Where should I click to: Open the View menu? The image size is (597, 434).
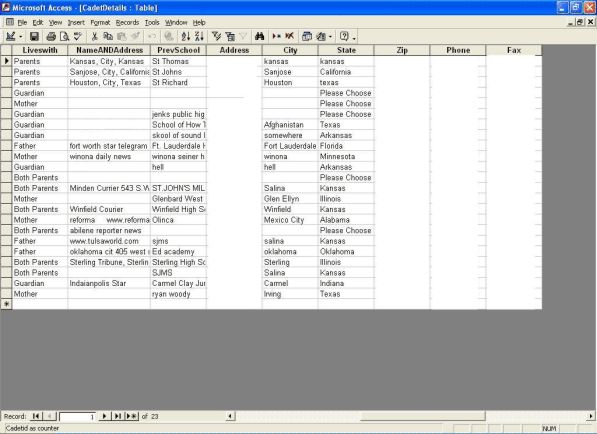(55, 22)
